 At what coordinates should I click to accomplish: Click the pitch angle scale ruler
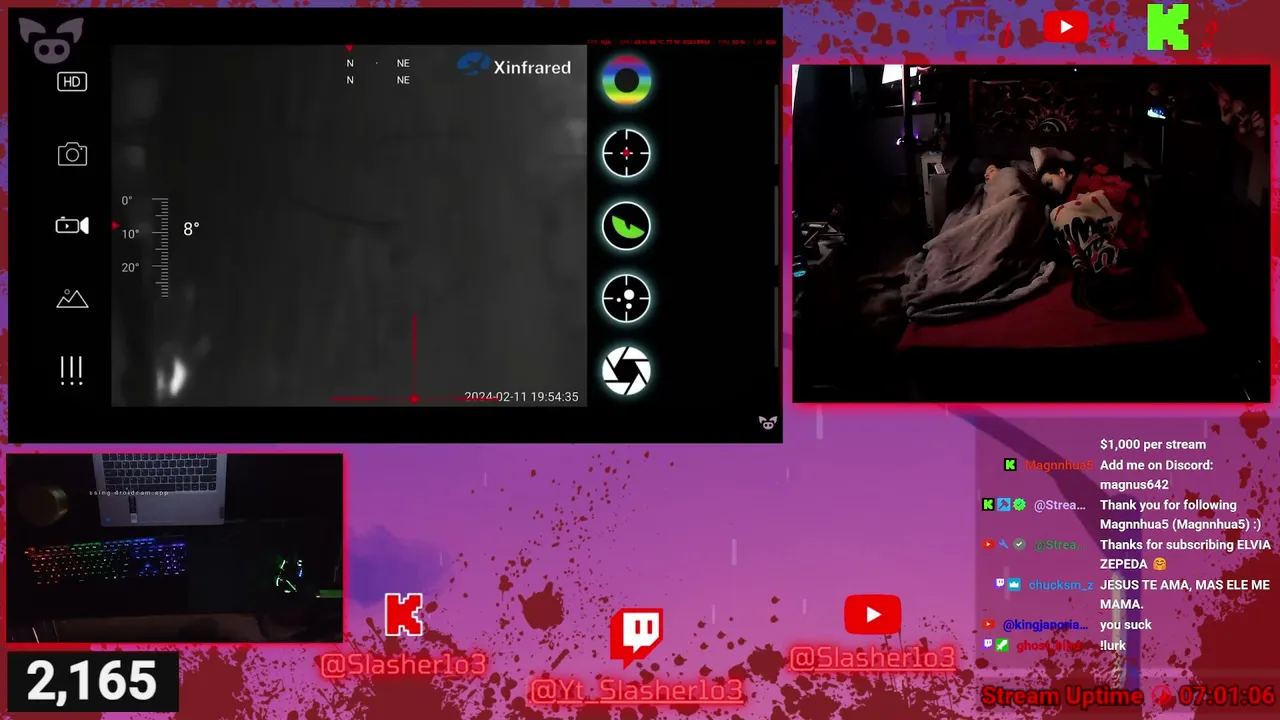click(x=160, y=247)
